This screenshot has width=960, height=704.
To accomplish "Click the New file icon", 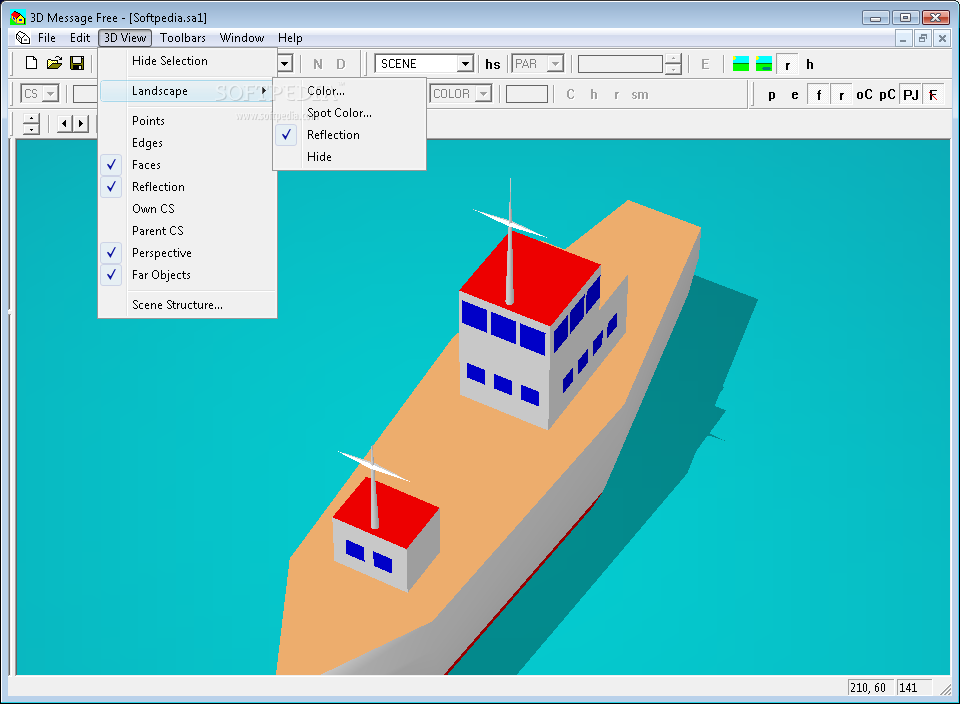I will (x=31, y=63).
